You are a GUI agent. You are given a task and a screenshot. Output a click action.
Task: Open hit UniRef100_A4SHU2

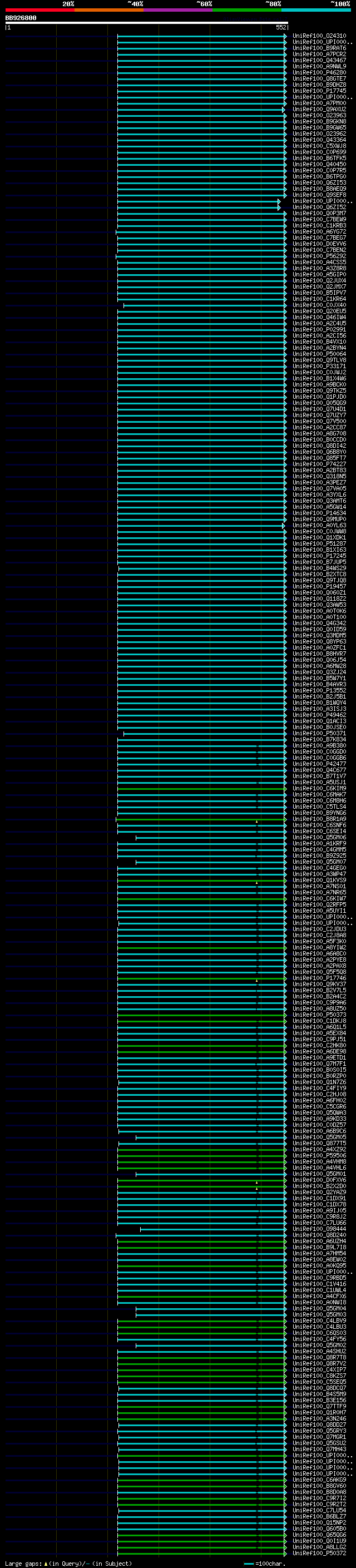319,1351
